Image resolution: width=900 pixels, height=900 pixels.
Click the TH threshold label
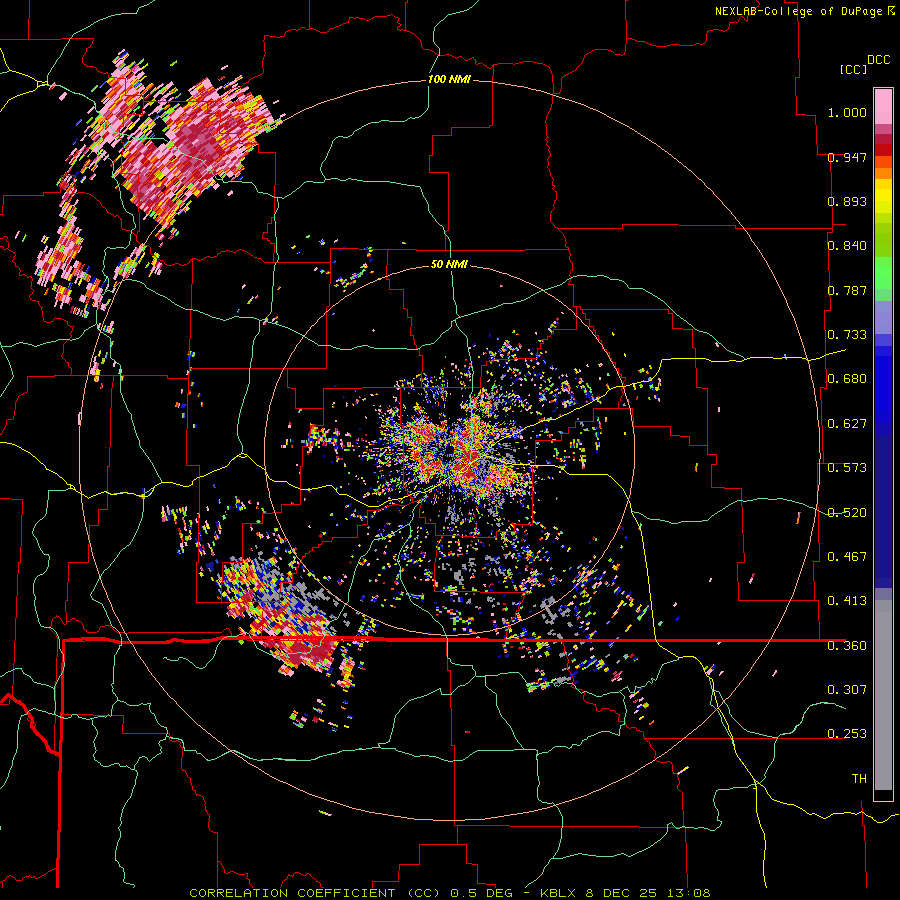tap(859, 779)
